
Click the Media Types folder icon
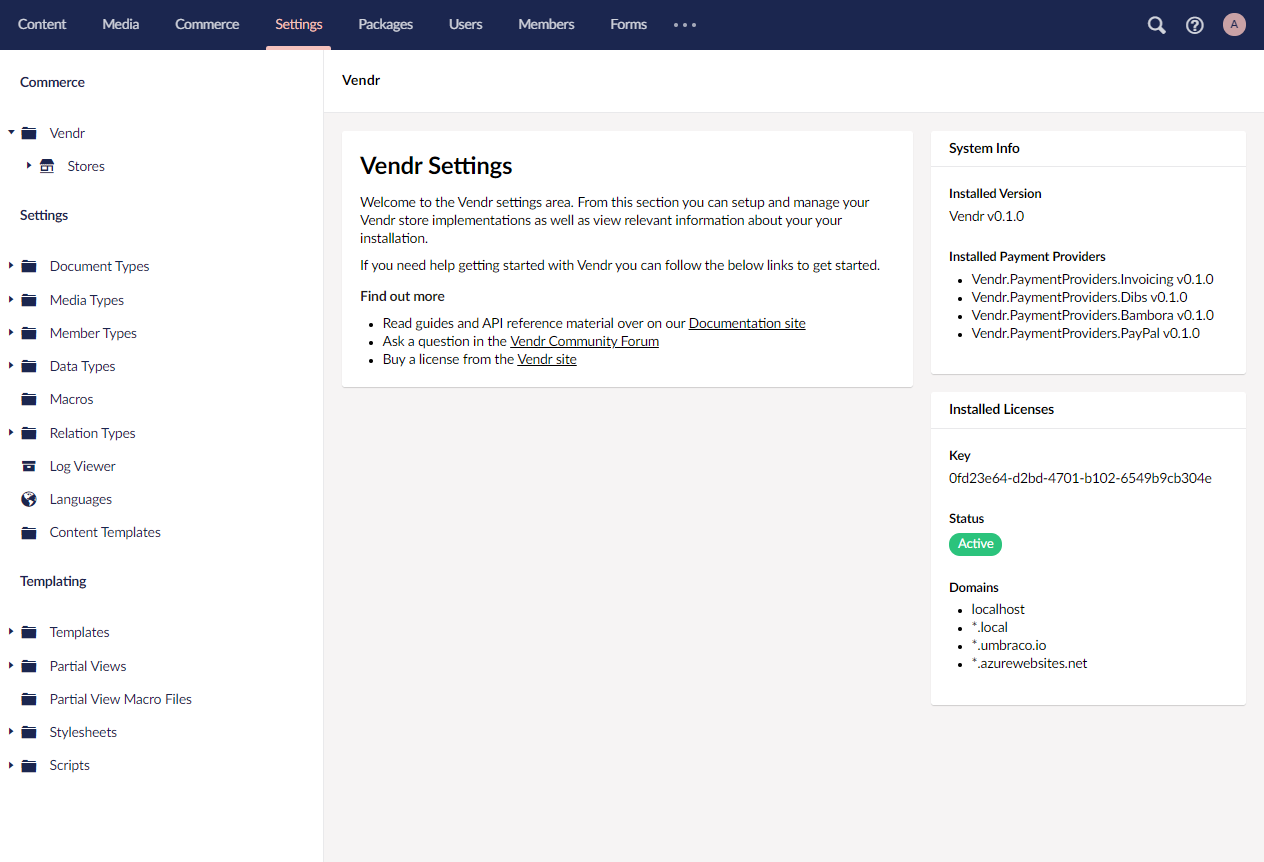(29, 300)
